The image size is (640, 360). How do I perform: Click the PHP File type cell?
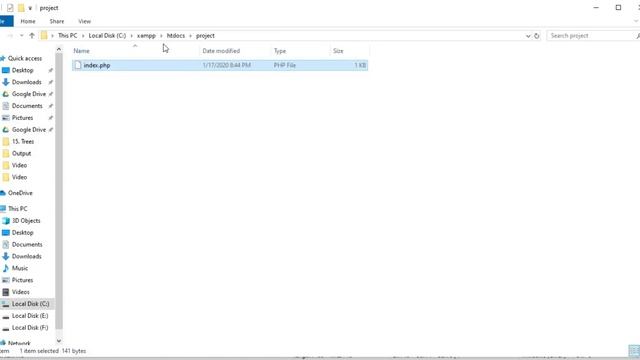tap(285, 65)
